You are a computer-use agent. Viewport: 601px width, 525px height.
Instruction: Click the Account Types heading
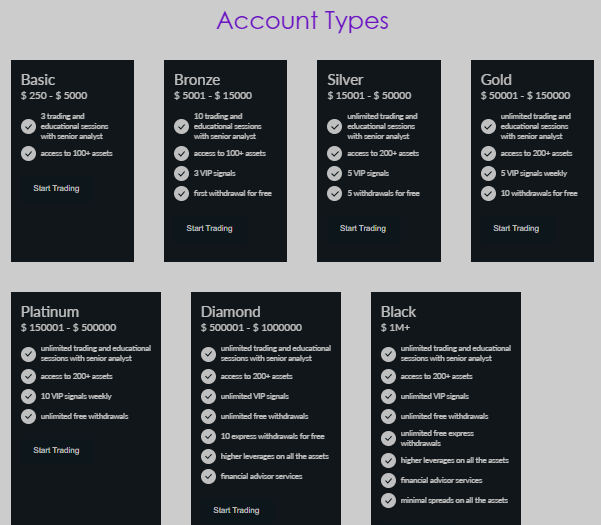[x=302, y=20]
